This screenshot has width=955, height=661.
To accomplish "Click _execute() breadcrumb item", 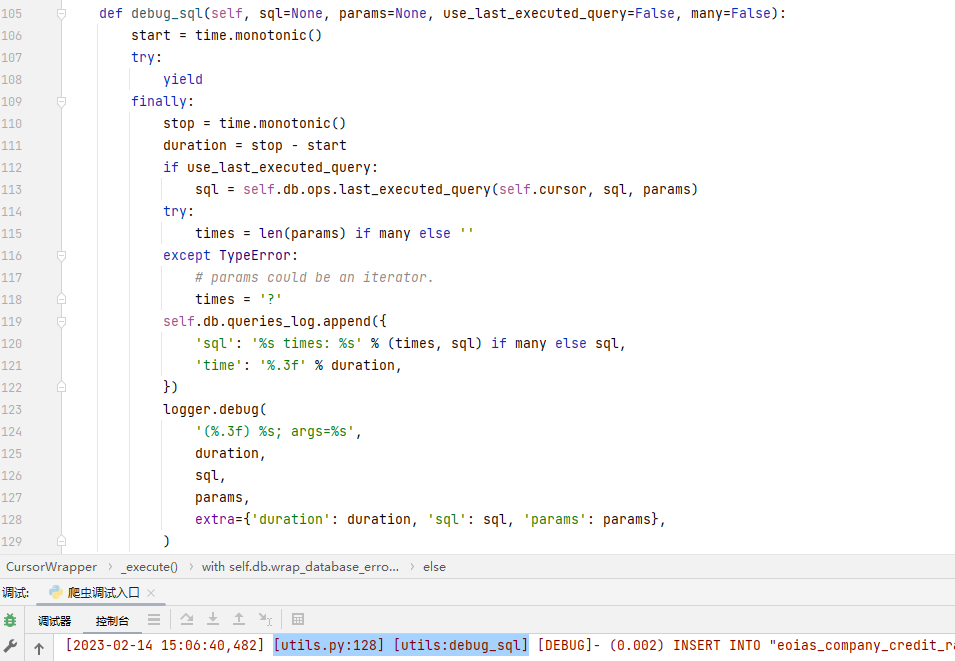I will [149, 566].
